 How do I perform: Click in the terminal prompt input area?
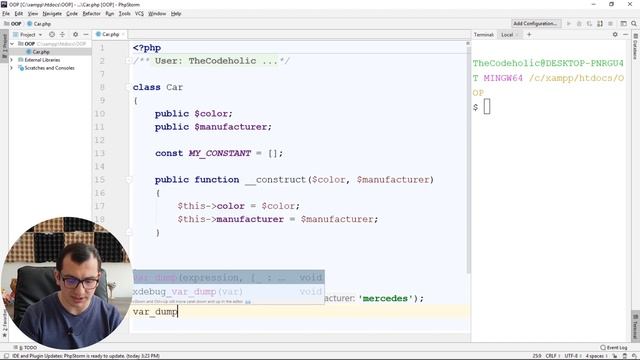[x=487, y=107]
